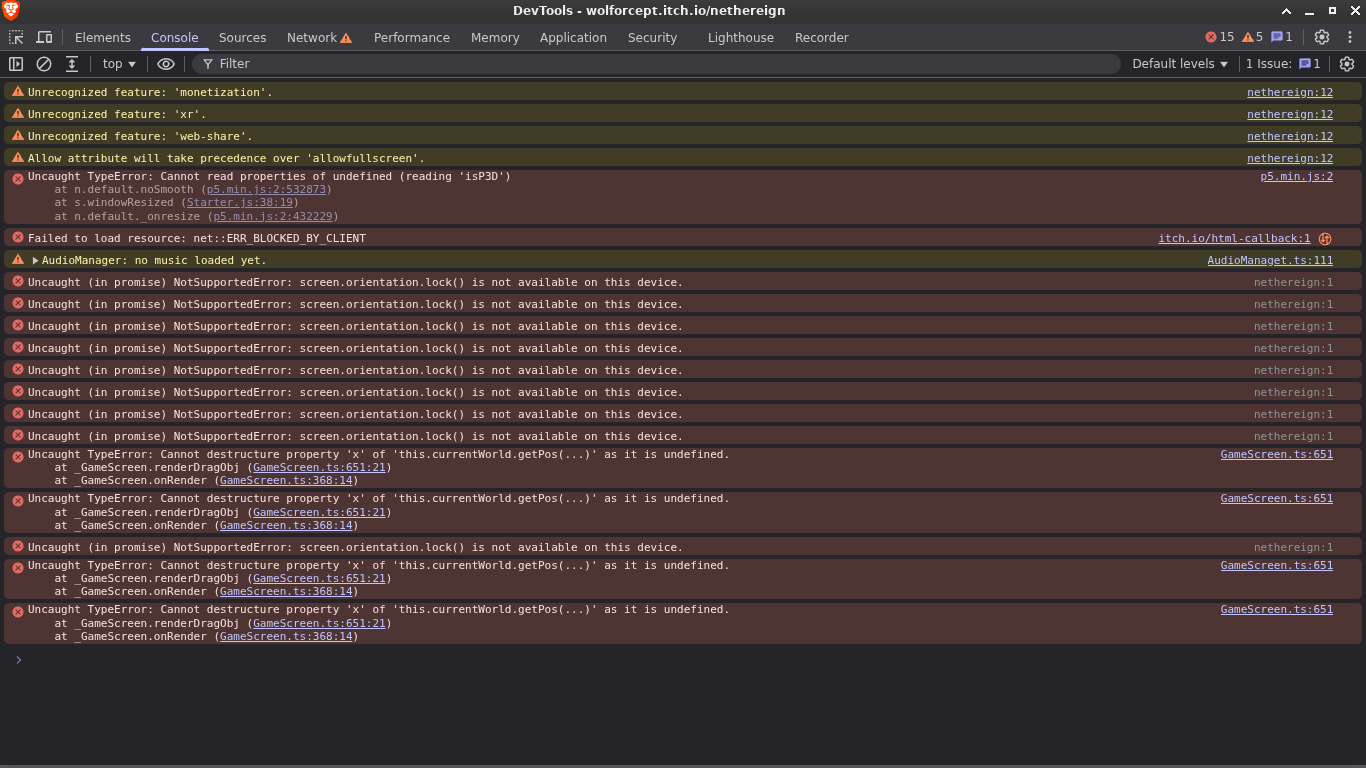Screen dimensions: 1366x768
Task: Follow the first GameScreen.ts:651:21 stack link
Action: [x=319, y=467]
